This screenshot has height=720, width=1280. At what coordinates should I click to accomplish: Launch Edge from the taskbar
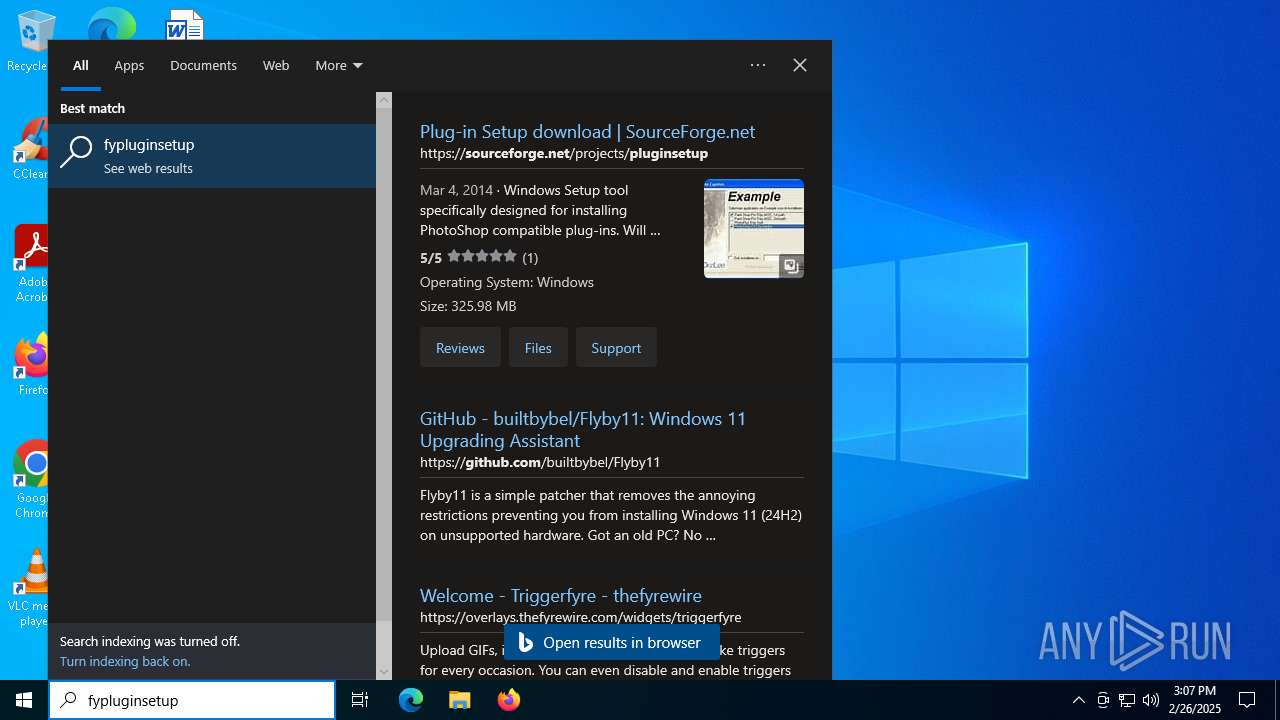click(x=411, y=700)
